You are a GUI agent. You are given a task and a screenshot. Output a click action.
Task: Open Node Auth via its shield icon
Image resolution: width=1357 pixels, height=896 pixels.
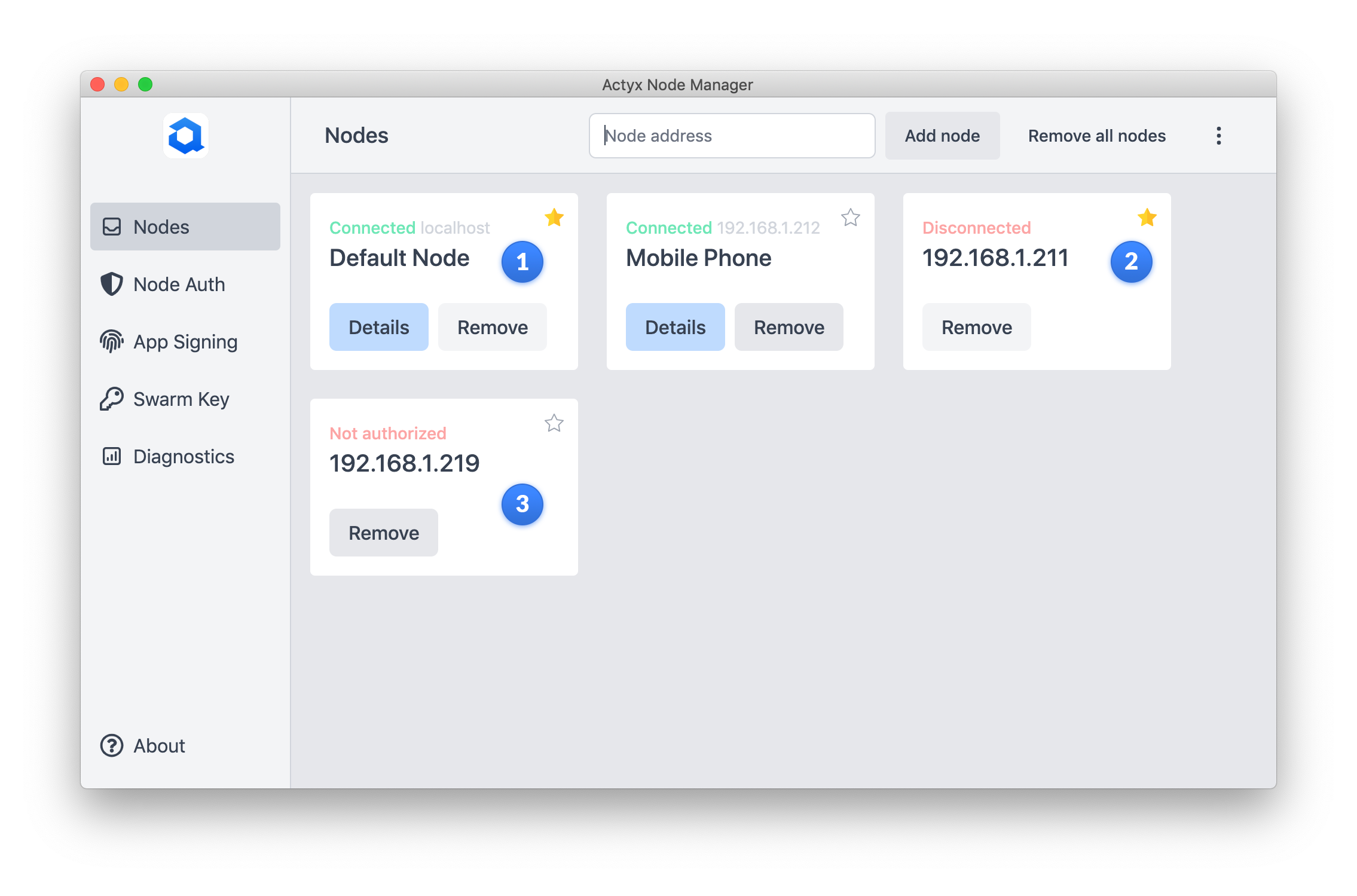tap(112, 284)
